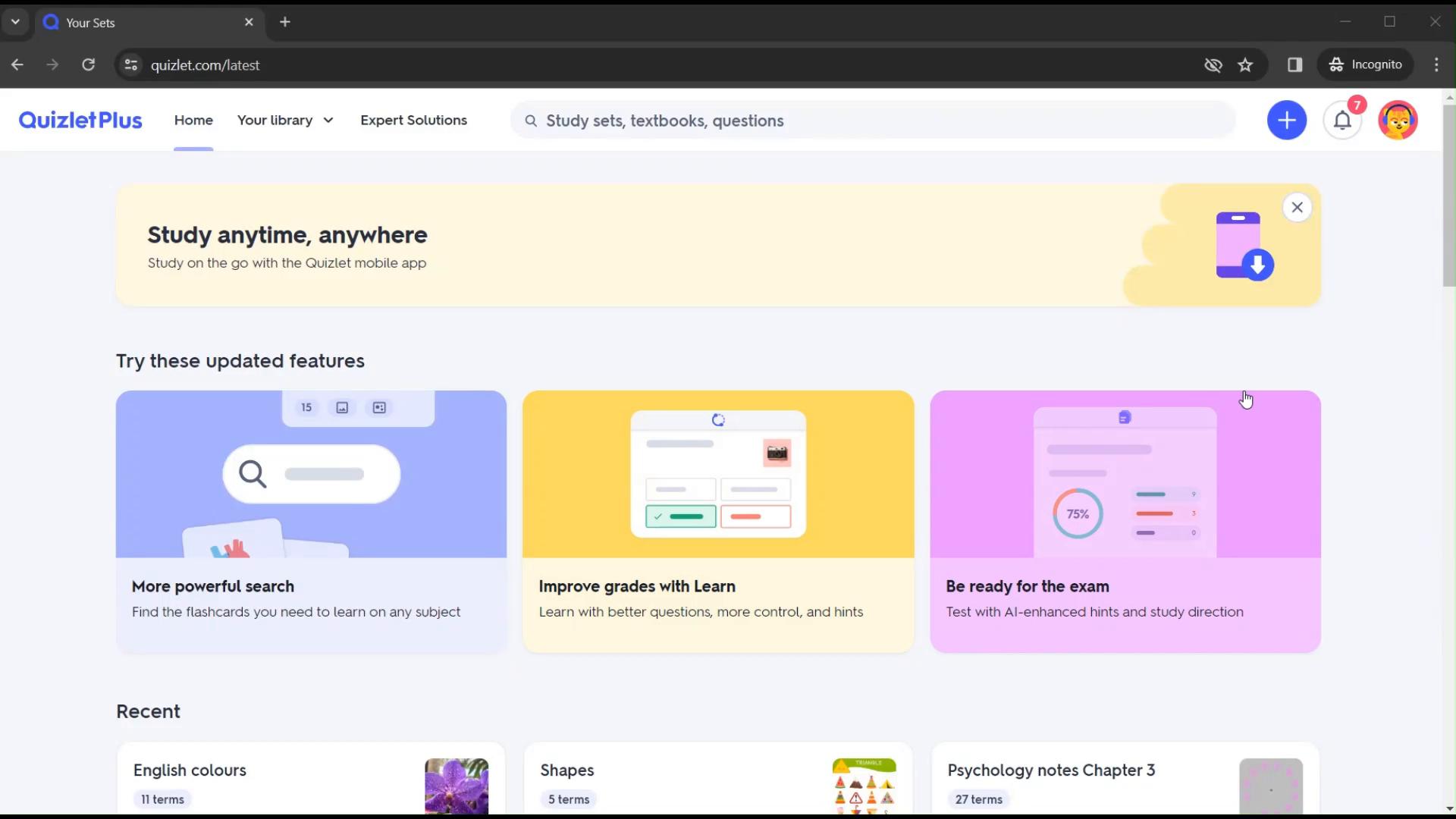Click the create new set plus icon

click(1286, 120)
